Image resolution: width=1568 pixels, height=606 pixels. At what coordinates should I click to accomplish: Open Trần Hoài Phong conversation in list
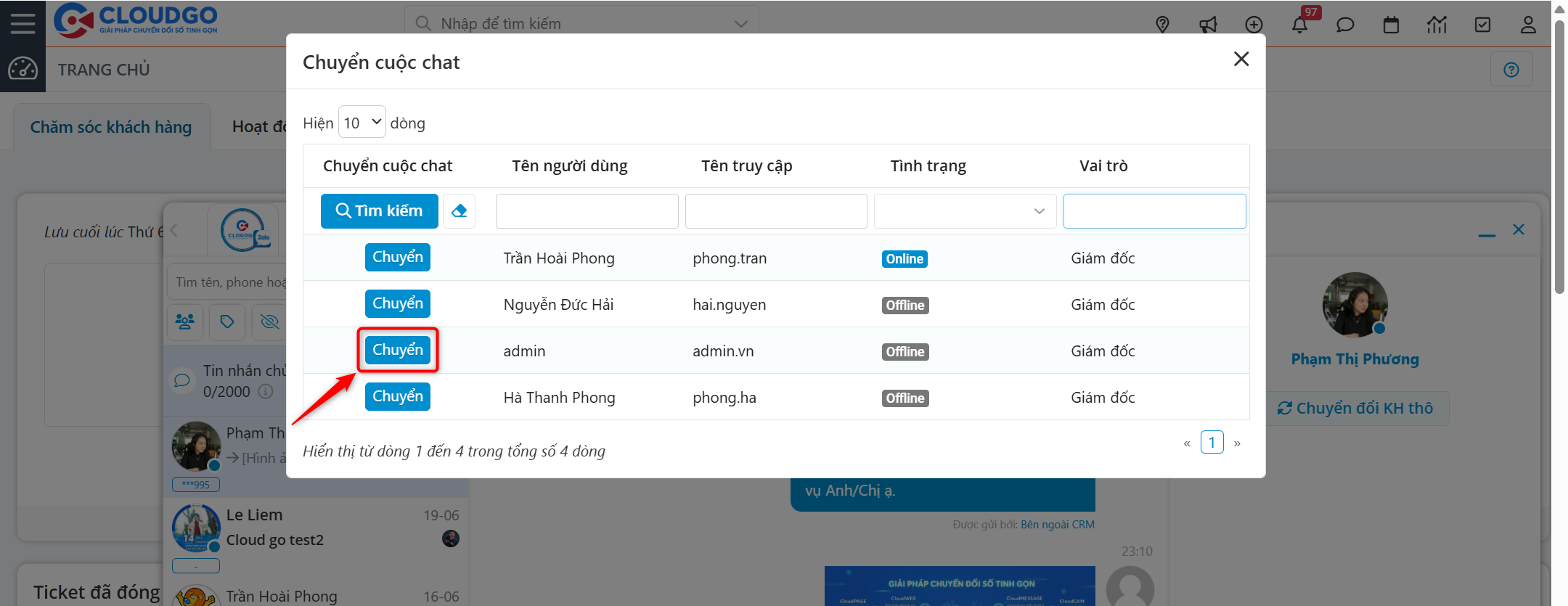coord(316,594)
